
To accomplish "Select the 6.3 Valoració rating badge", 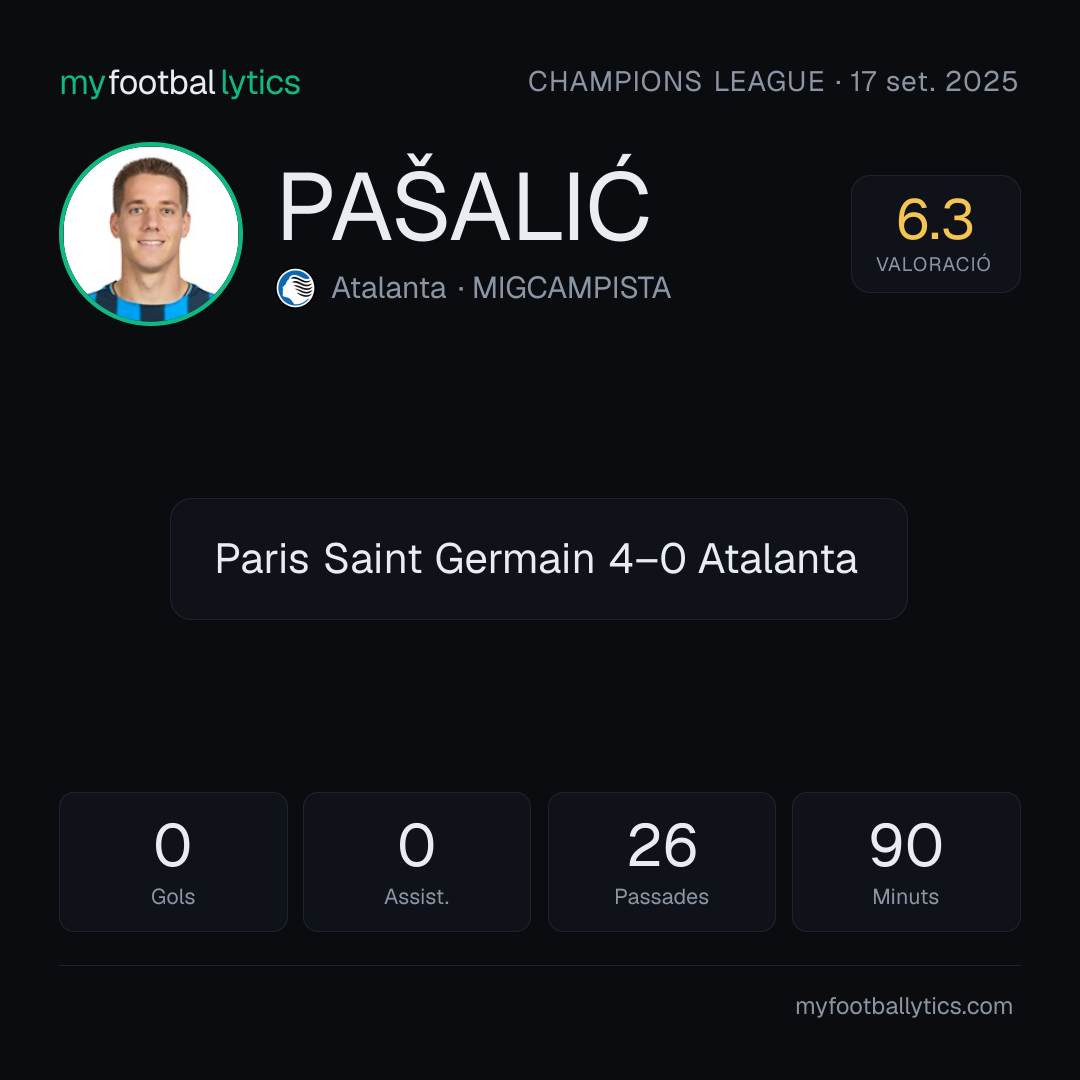I will pos(935,233).
